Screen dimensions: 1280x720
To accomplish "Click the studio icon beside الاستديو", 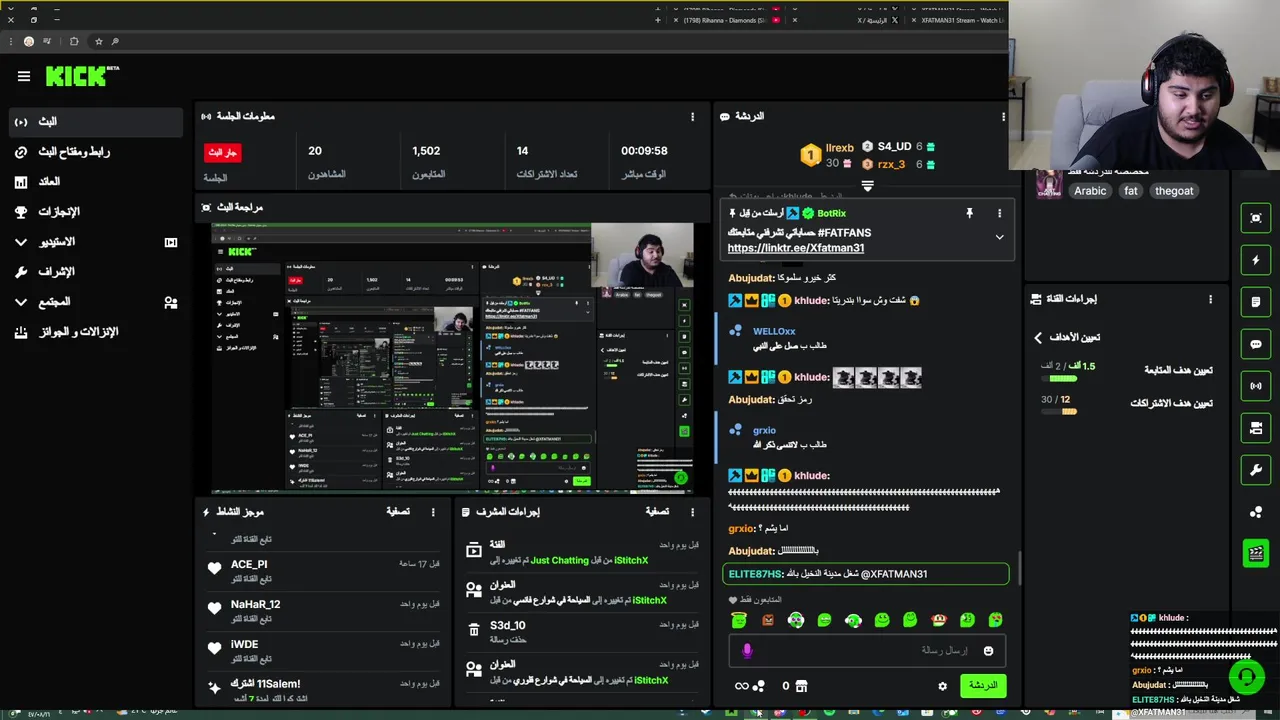I will click(170, 242).
